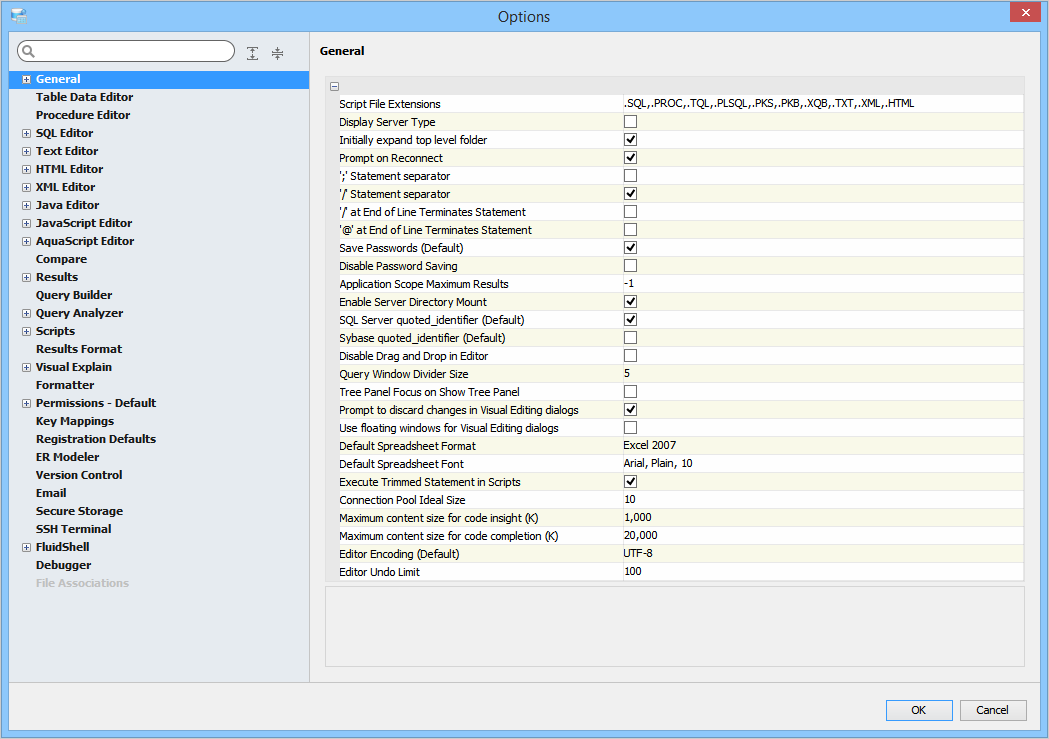This screenshot has height=739, width=1049.
Task: Open the Default Spreadsheet Format value dropdown
Action: tap(821, 446)
